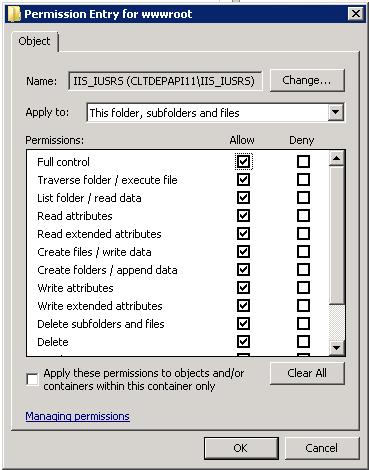
Task: Click the Clear All button
Action: tap(307, 373)
